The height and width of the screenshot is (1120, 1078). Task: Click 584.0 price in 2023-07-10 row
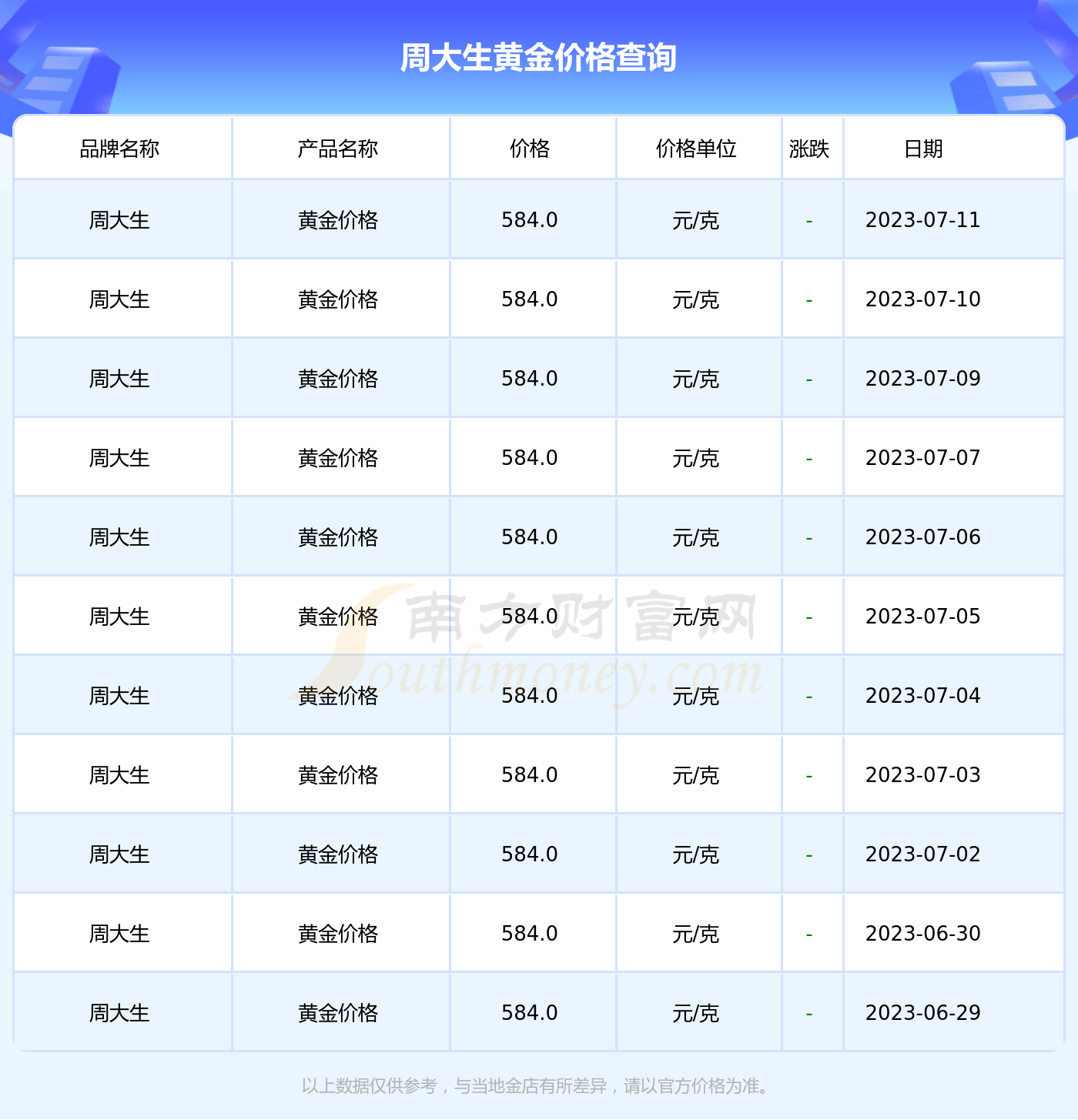click(530, 299)
